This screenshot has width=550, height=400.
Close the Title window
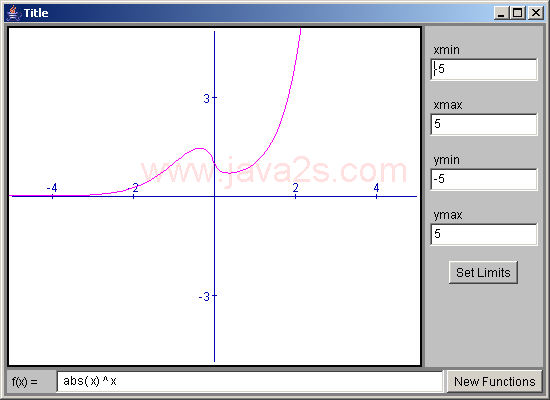pyautogui.click(x=536, y=13)
